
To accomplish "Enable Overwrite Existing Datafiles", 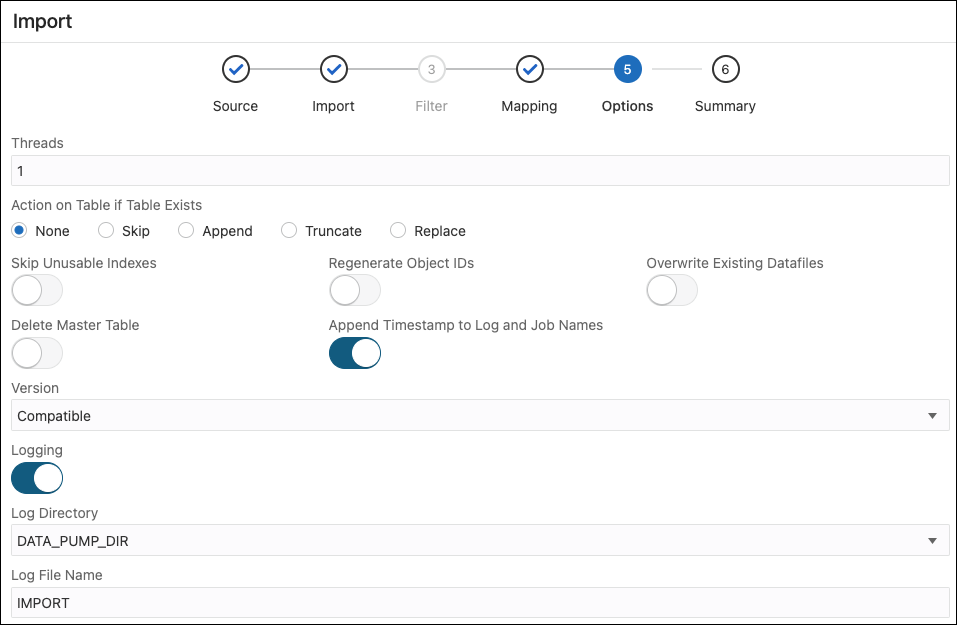I will click(671, 290).
